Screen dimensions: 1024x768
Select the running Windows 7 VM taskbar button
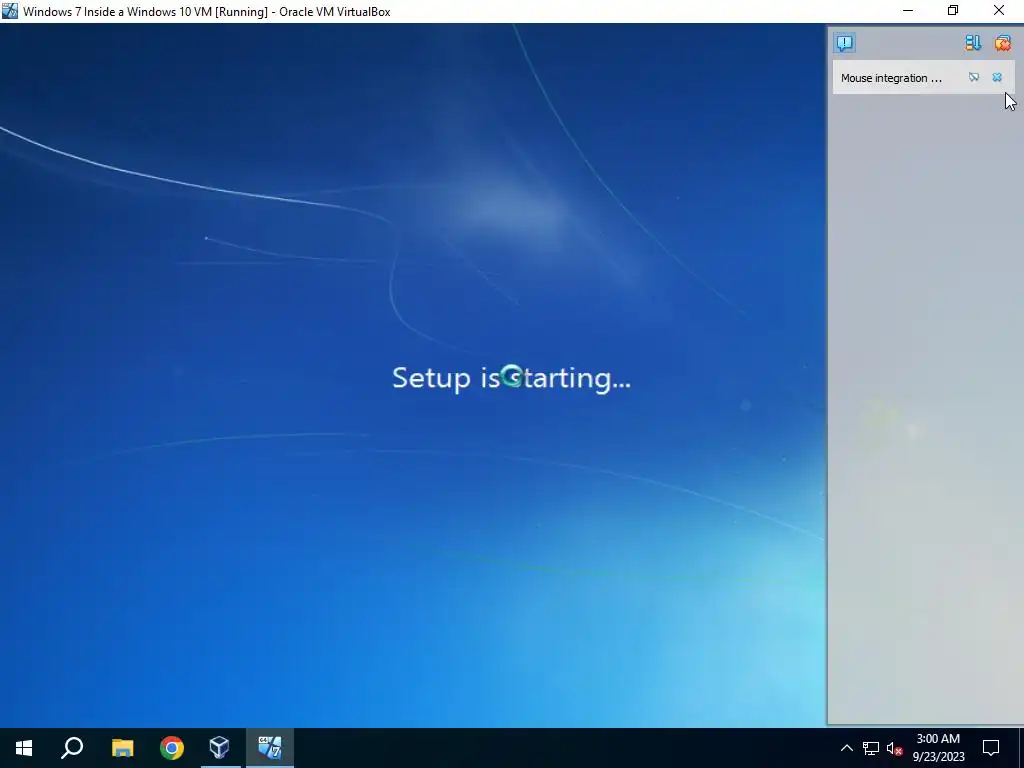click(x=270, y=748)
